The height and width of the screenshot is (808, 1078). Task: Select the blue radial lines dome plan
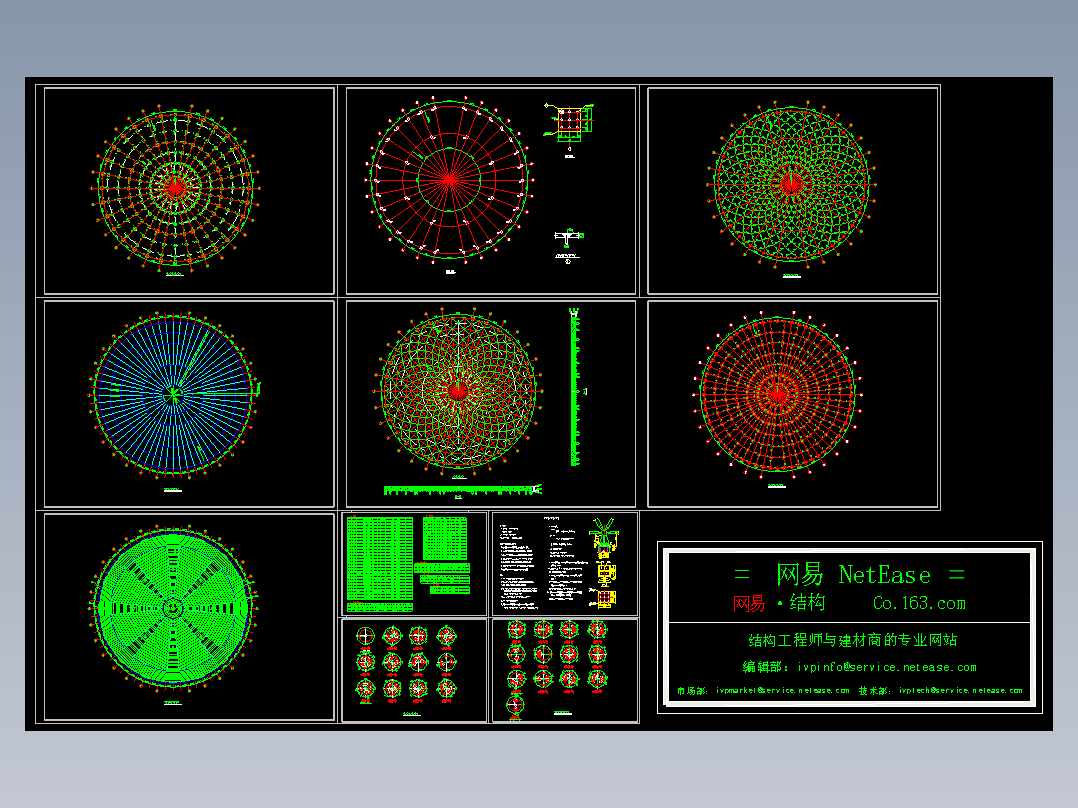click(x=173, y=395)
